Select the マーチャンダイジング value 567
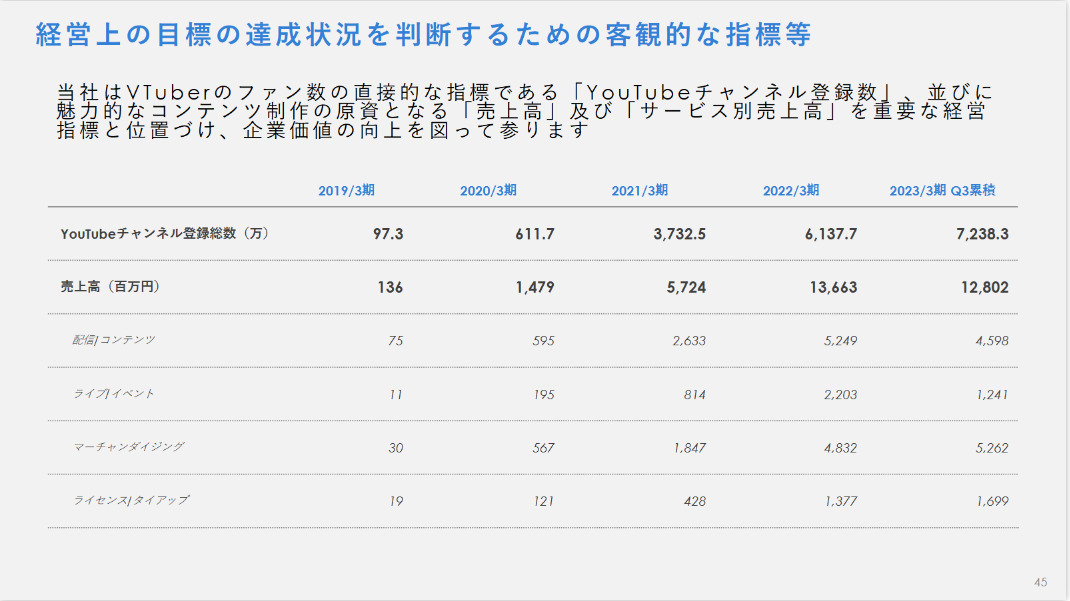1070x601 pixels. (x=543, y=448)
